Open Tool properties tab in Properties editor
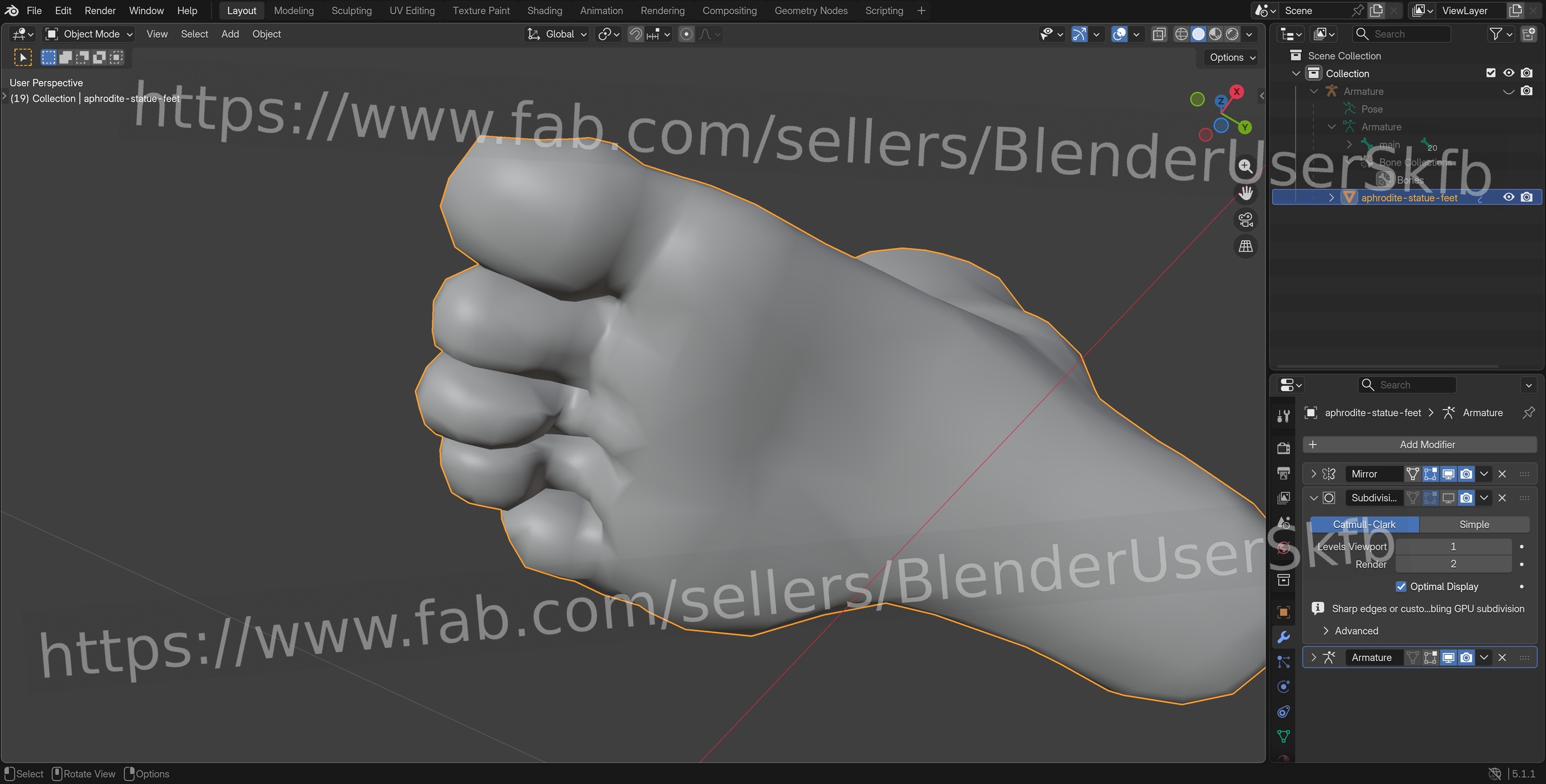1546x784 pixels. [1283, 416]
